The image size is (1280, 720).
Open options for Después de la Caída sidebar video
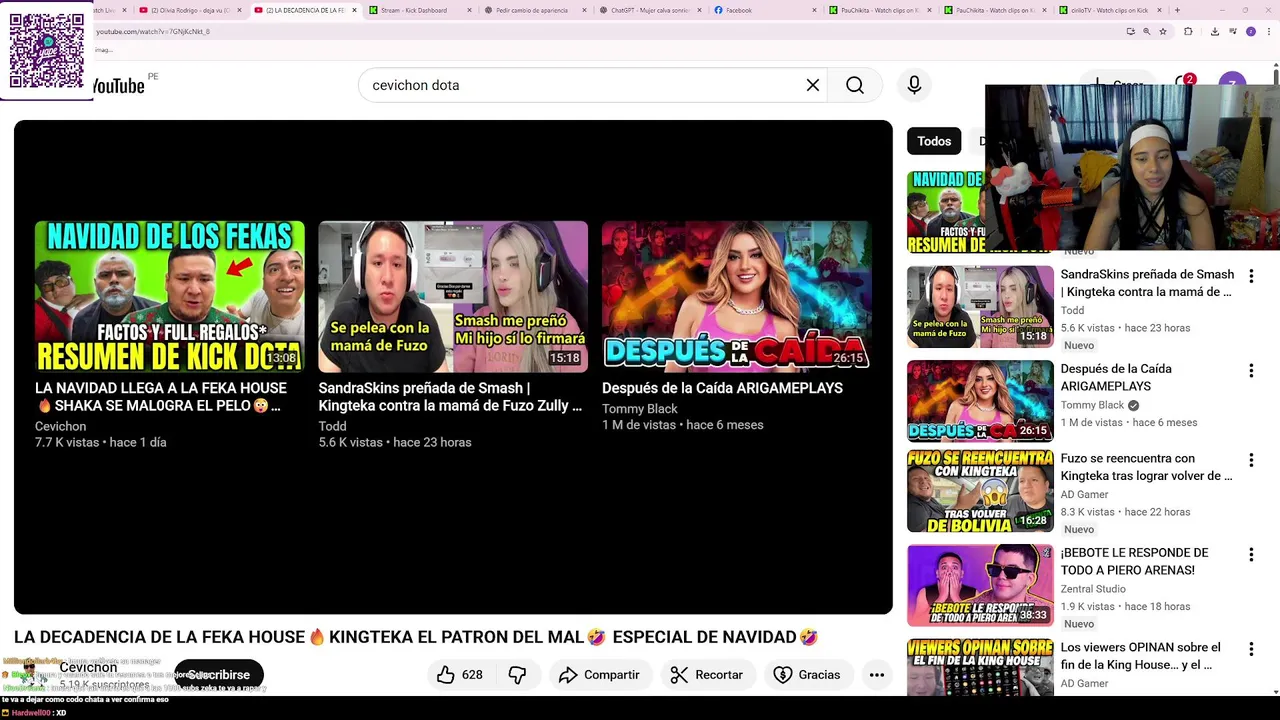[1251, 371]
